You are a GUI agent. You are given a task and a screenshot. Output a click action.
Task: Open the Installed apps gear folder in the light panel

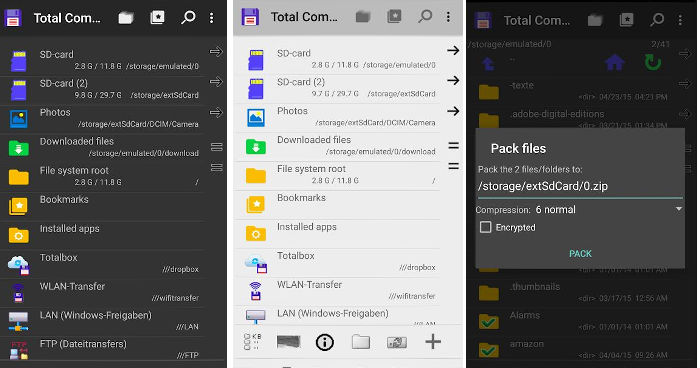click(256, 234)
